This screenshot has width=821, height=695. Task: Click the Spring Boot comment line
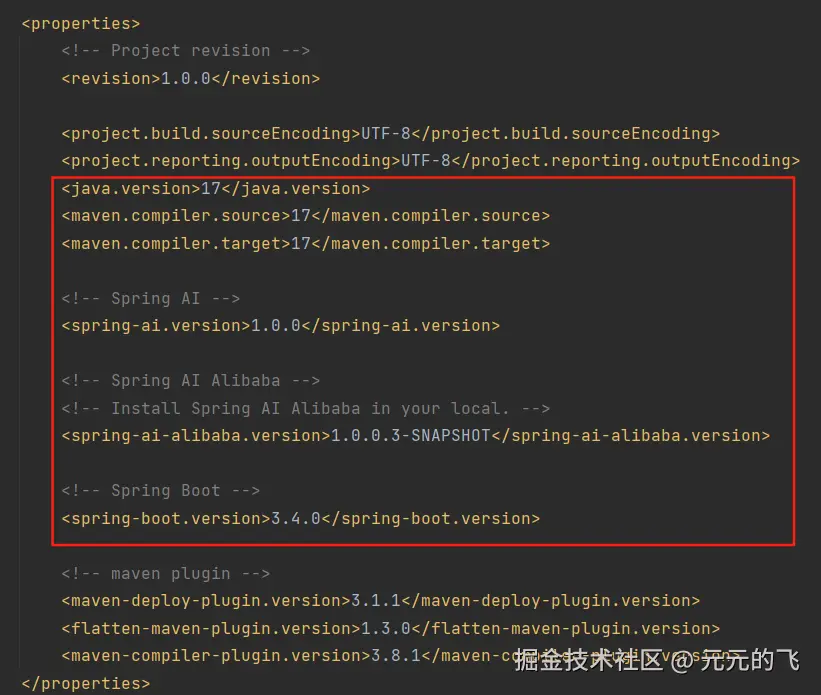pos(160,491)
